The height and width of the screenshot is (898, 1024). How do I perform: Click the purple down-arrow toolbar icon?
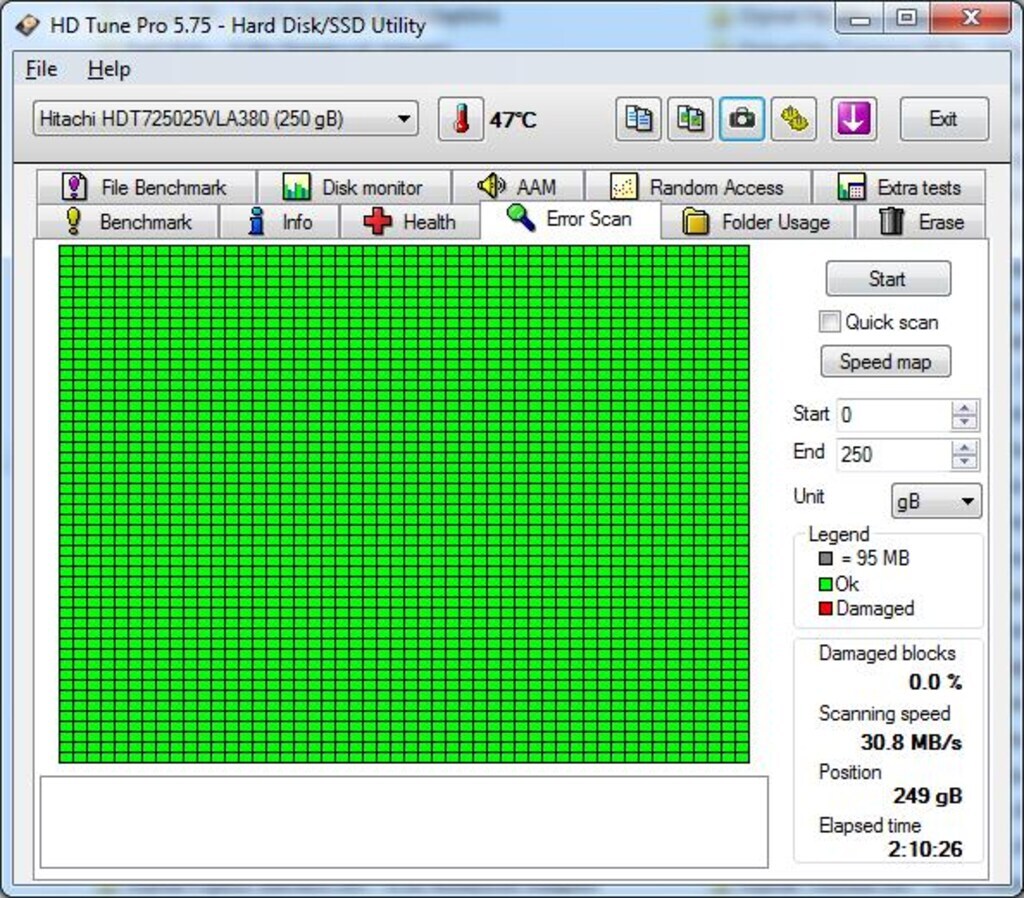[x=854, y=119]
